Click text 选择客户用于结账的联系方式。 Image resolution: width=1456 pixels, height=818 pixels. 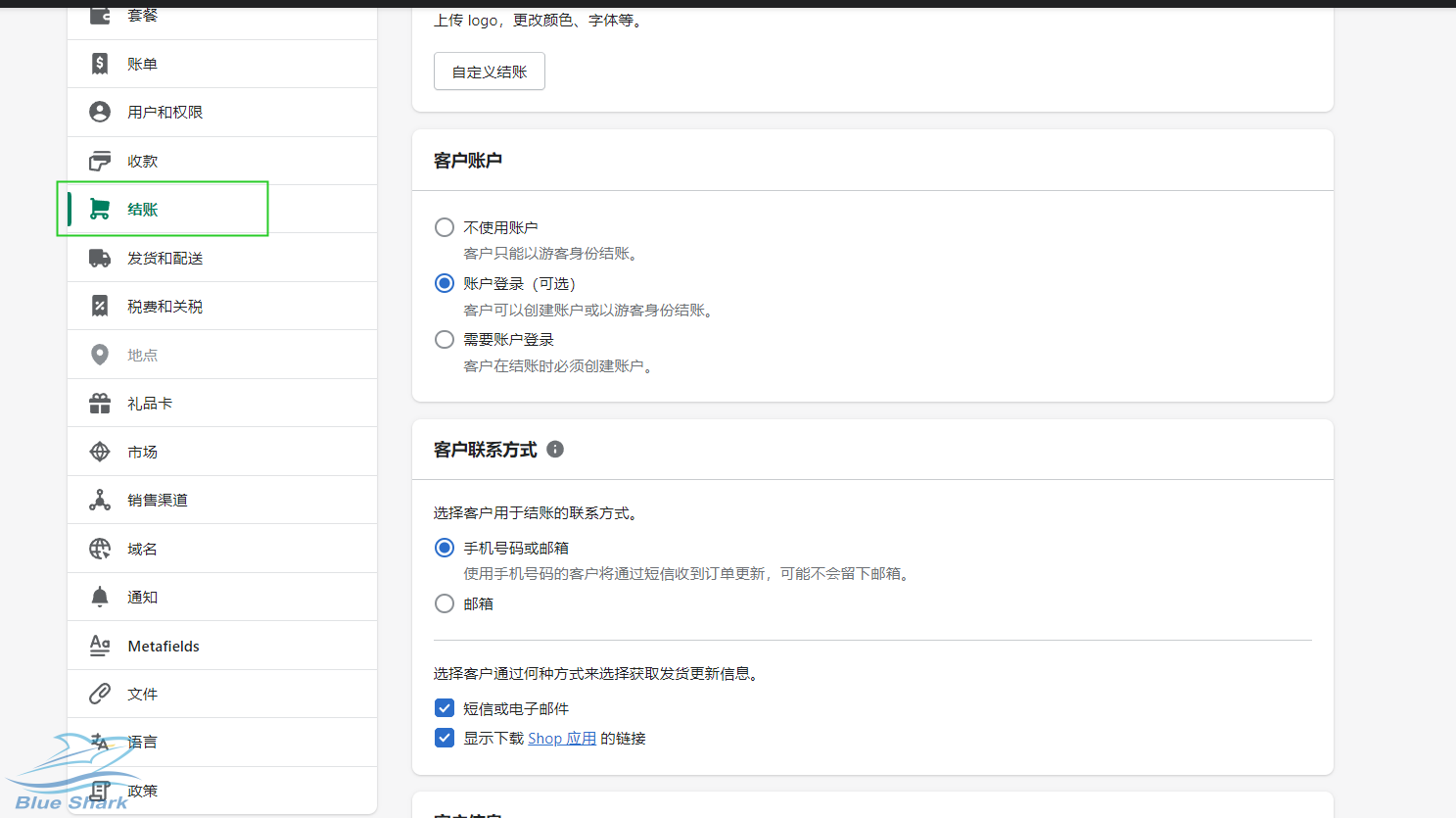coord(539,513)
